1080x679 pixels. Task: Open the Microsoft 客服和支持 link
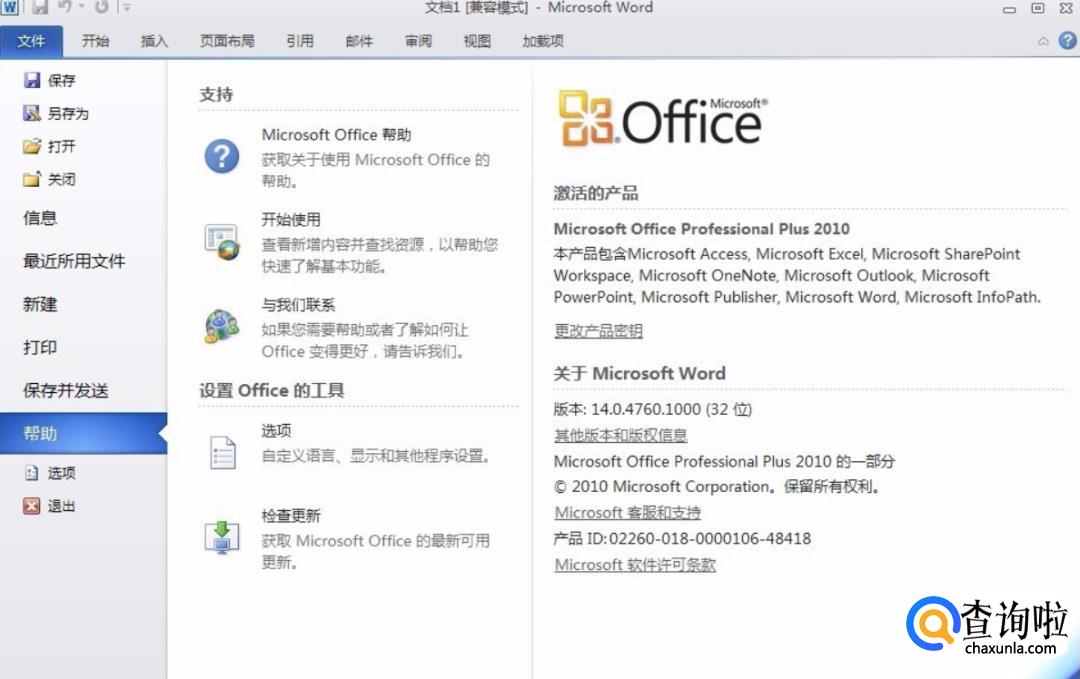[x=627, y=513]
